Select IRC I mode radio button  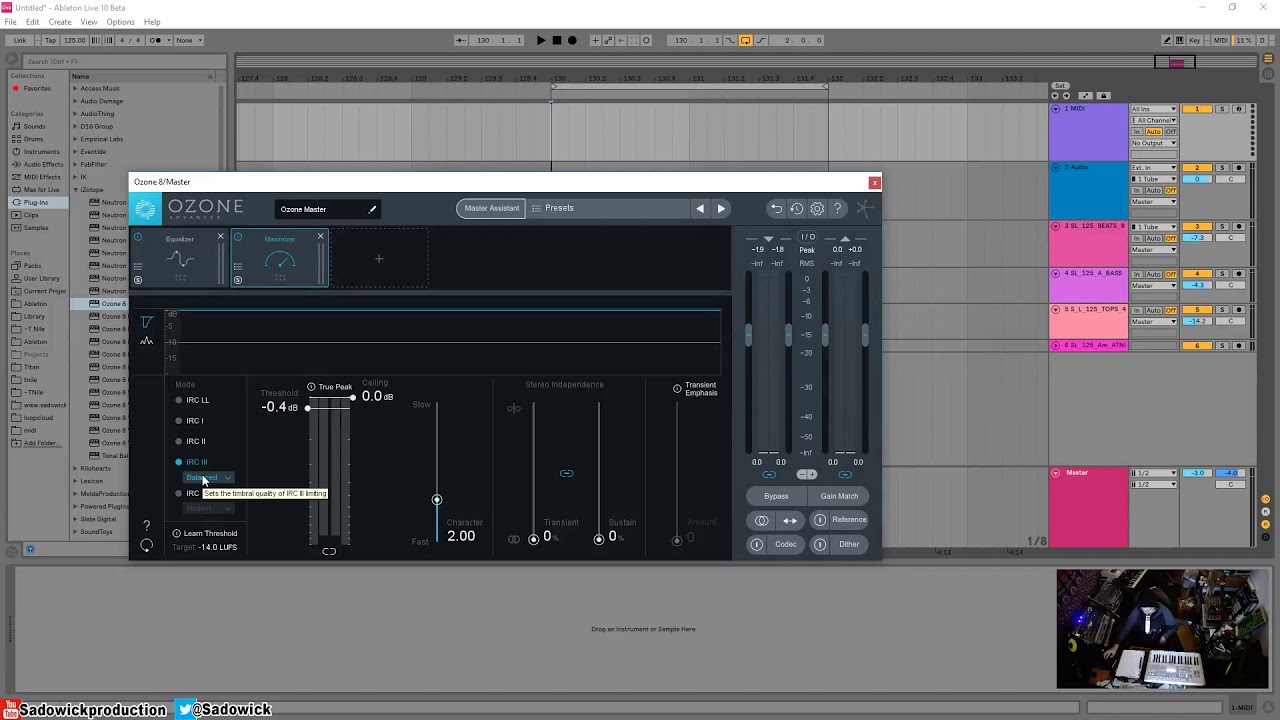(x=179, y=421)
